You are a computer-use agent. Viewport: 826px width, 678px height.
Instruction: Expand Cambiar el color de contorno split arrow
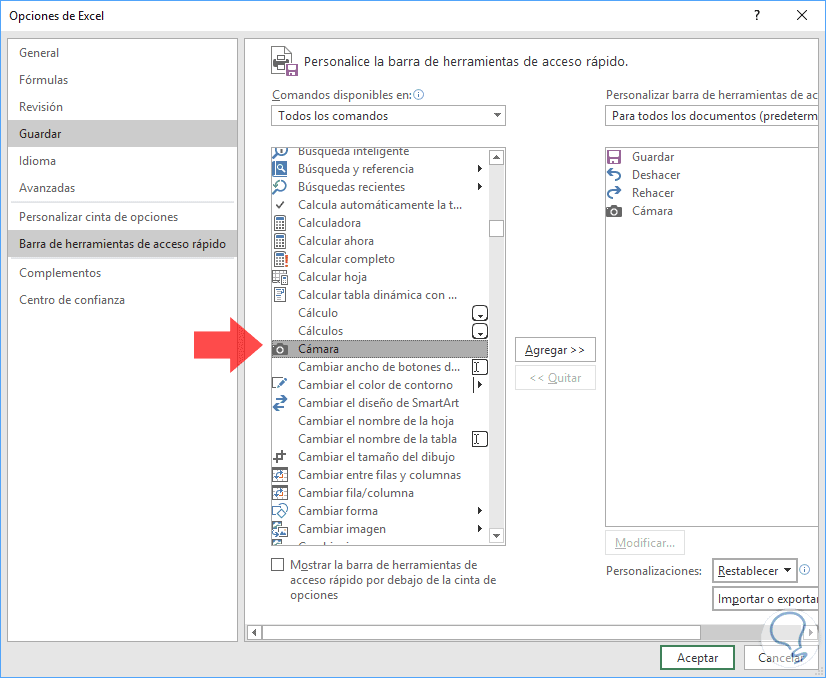(x=479, y=385)
